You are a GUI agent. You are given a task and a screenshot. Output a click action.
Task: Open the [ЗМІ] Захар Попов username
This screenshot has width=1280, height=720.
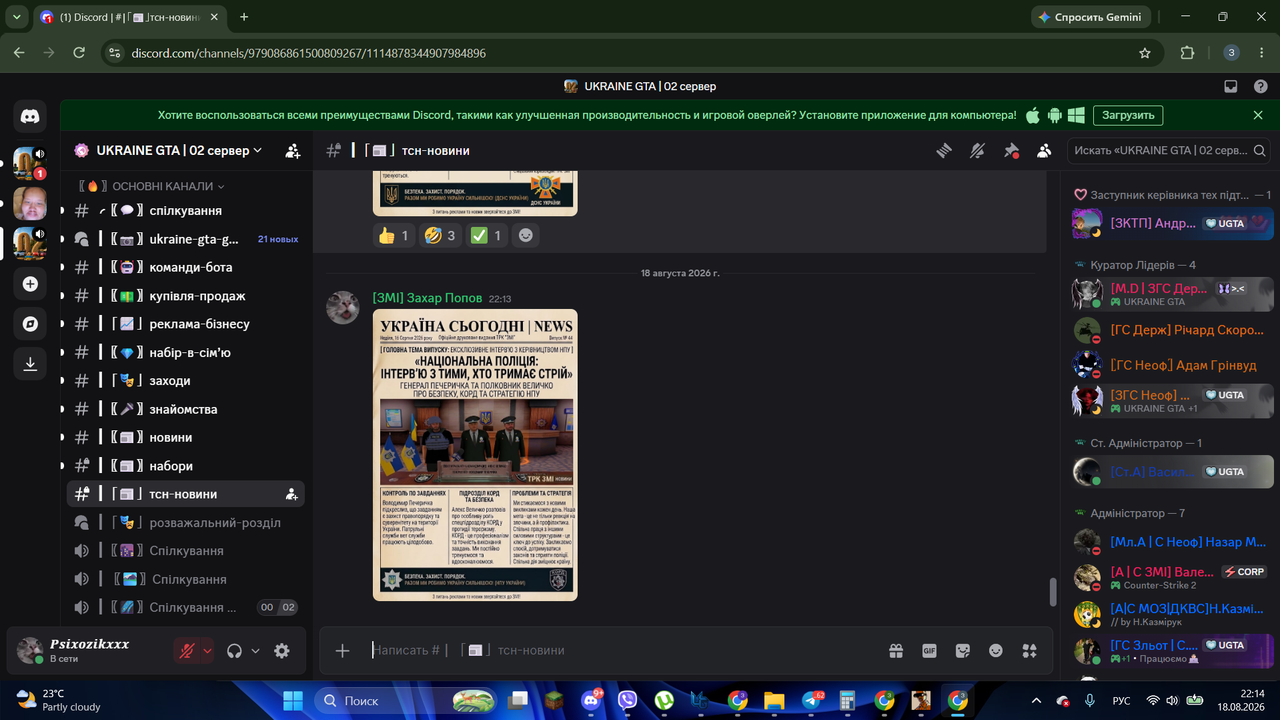point(427,298)
